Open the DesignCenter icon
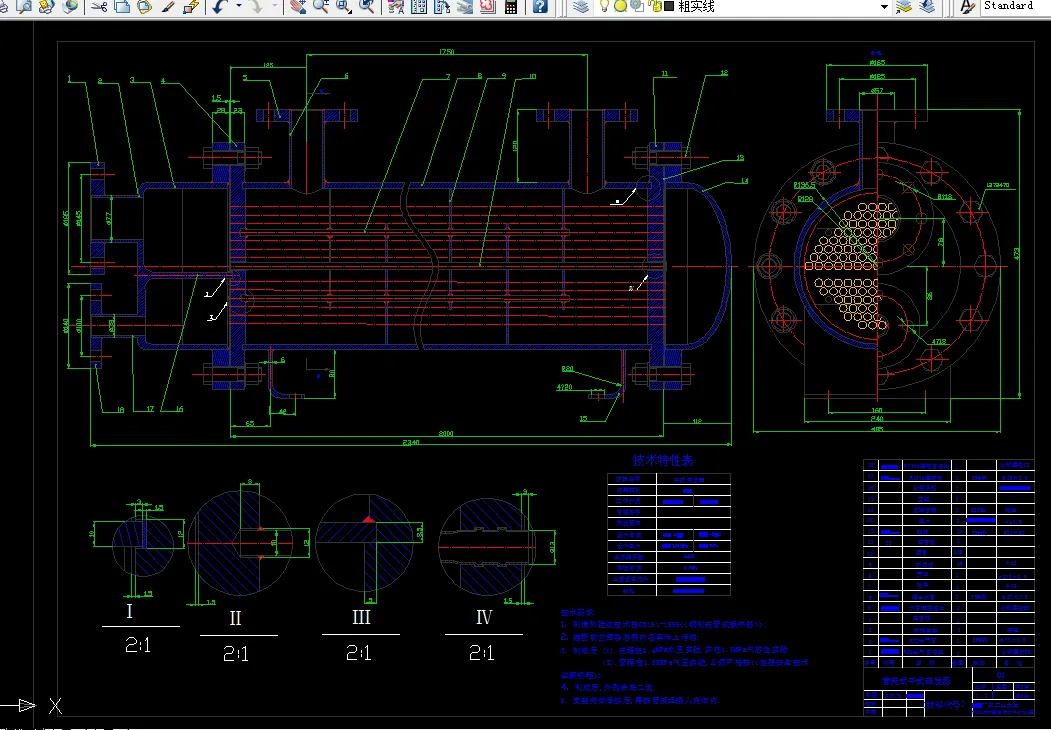Screen dimensions: 1051x730 pyautogui.click(x=419, y=7)
